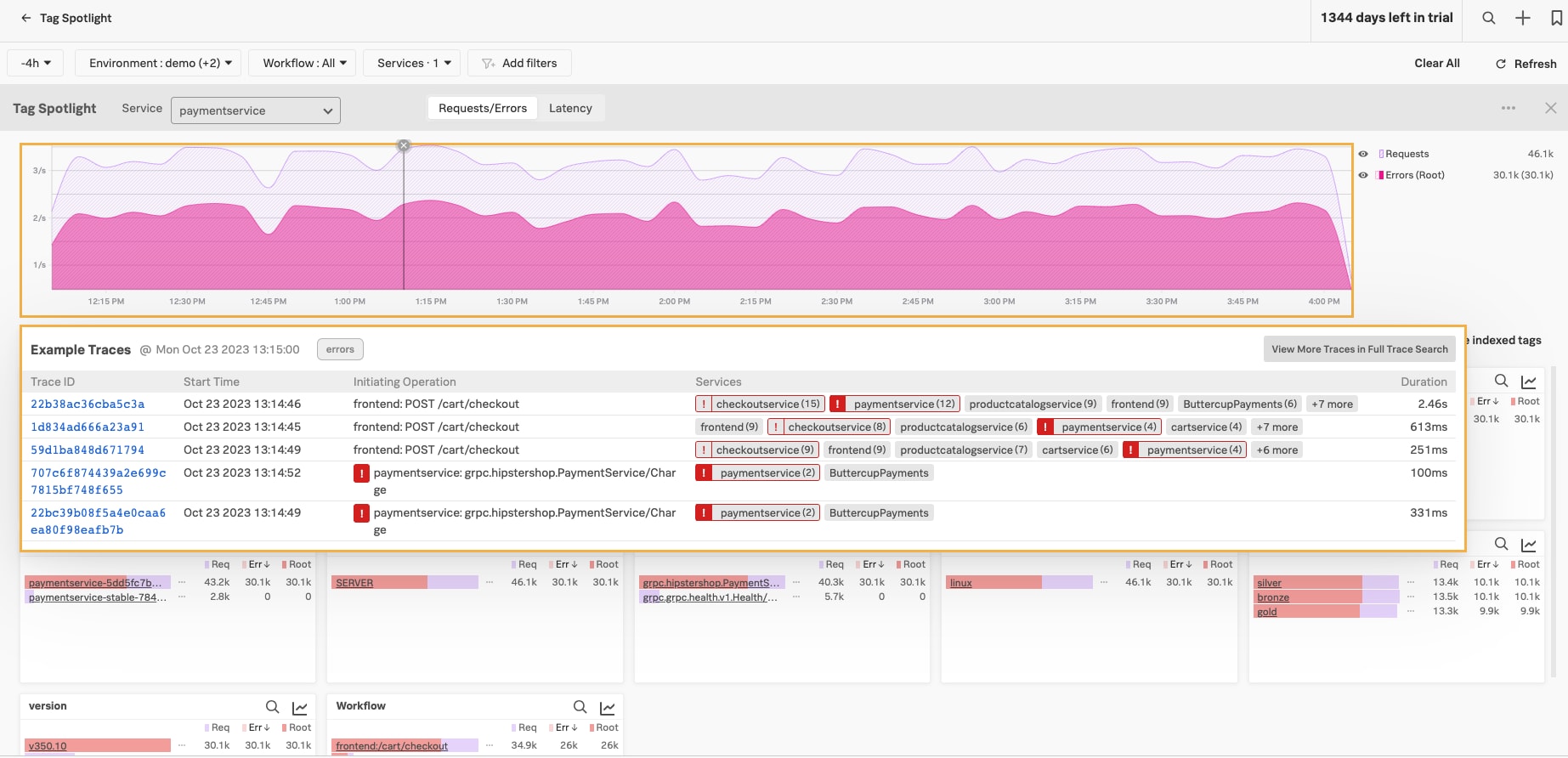Click the chart icon in the card beside Example Traces

click(x=1529, y=382)
